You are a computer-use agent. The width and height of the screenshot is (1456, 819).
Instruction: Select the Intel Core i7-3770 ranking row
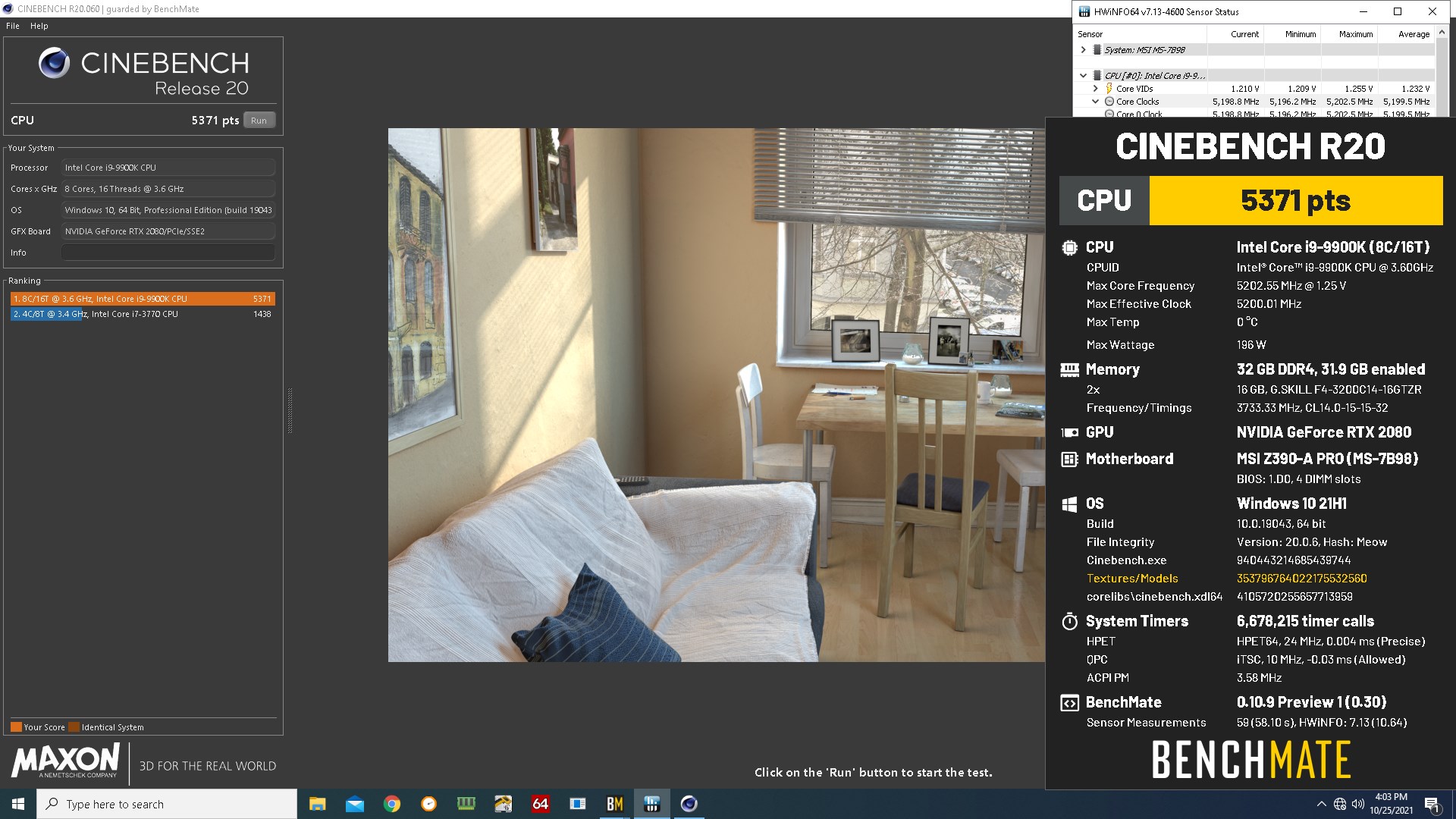coord(143,314)
